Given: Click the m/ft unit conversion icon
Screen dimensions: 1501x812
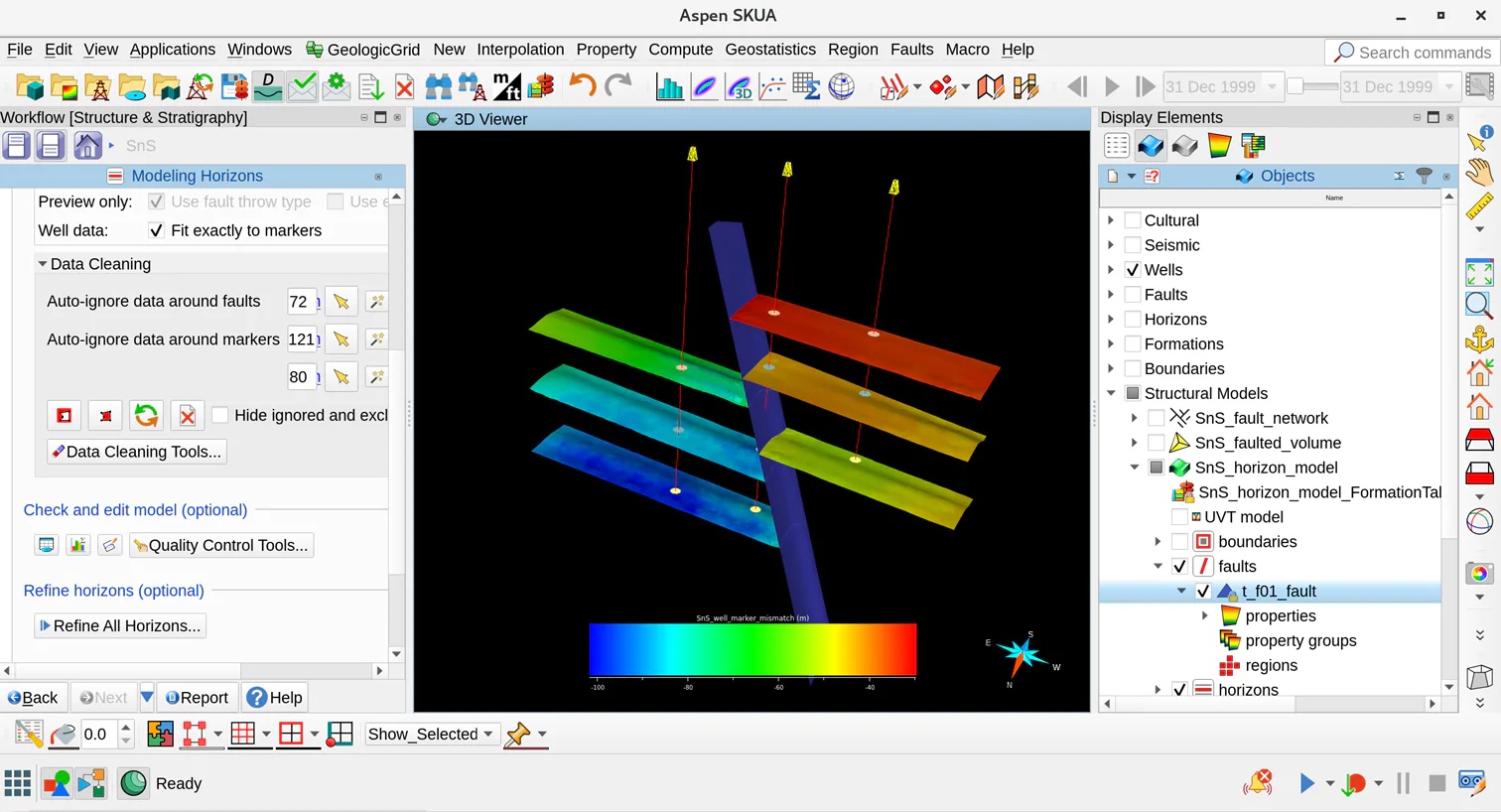Looking at the screenshot, I should pos(506,87).
